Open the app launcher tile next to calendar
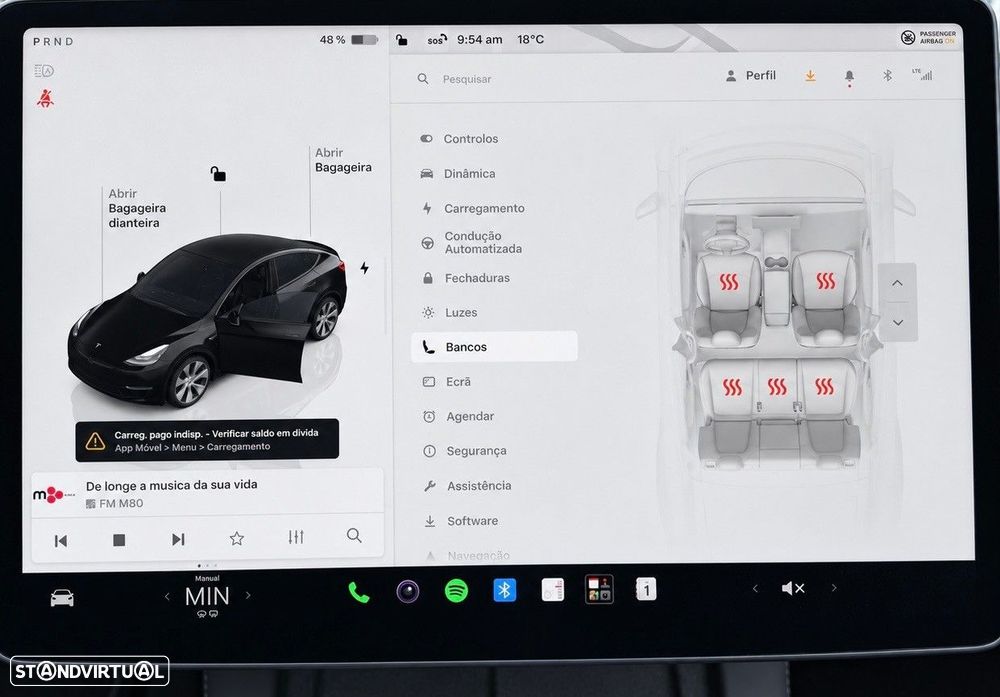1000x697 pixels. (x=599, y=589)
